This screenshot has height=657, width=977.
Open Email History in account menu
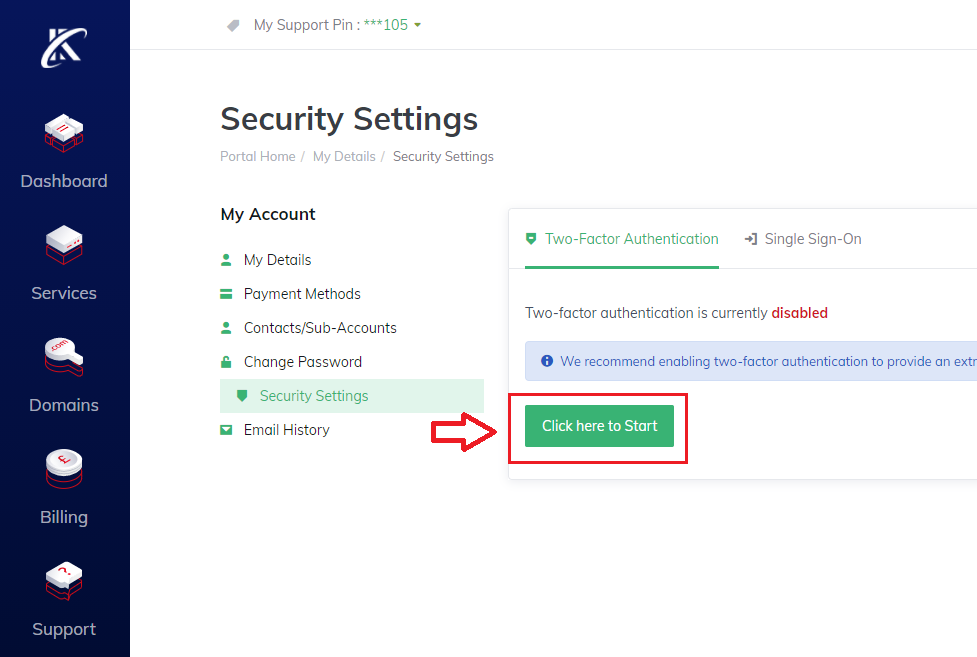[x=286, y=430]
